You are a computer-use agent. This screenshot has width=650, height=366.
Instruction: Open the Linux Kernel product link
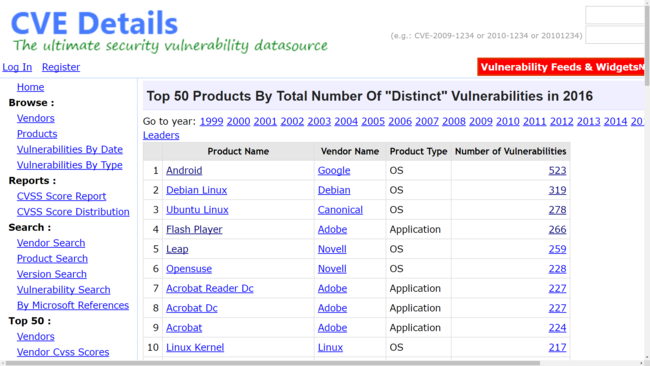coord(195,347)
